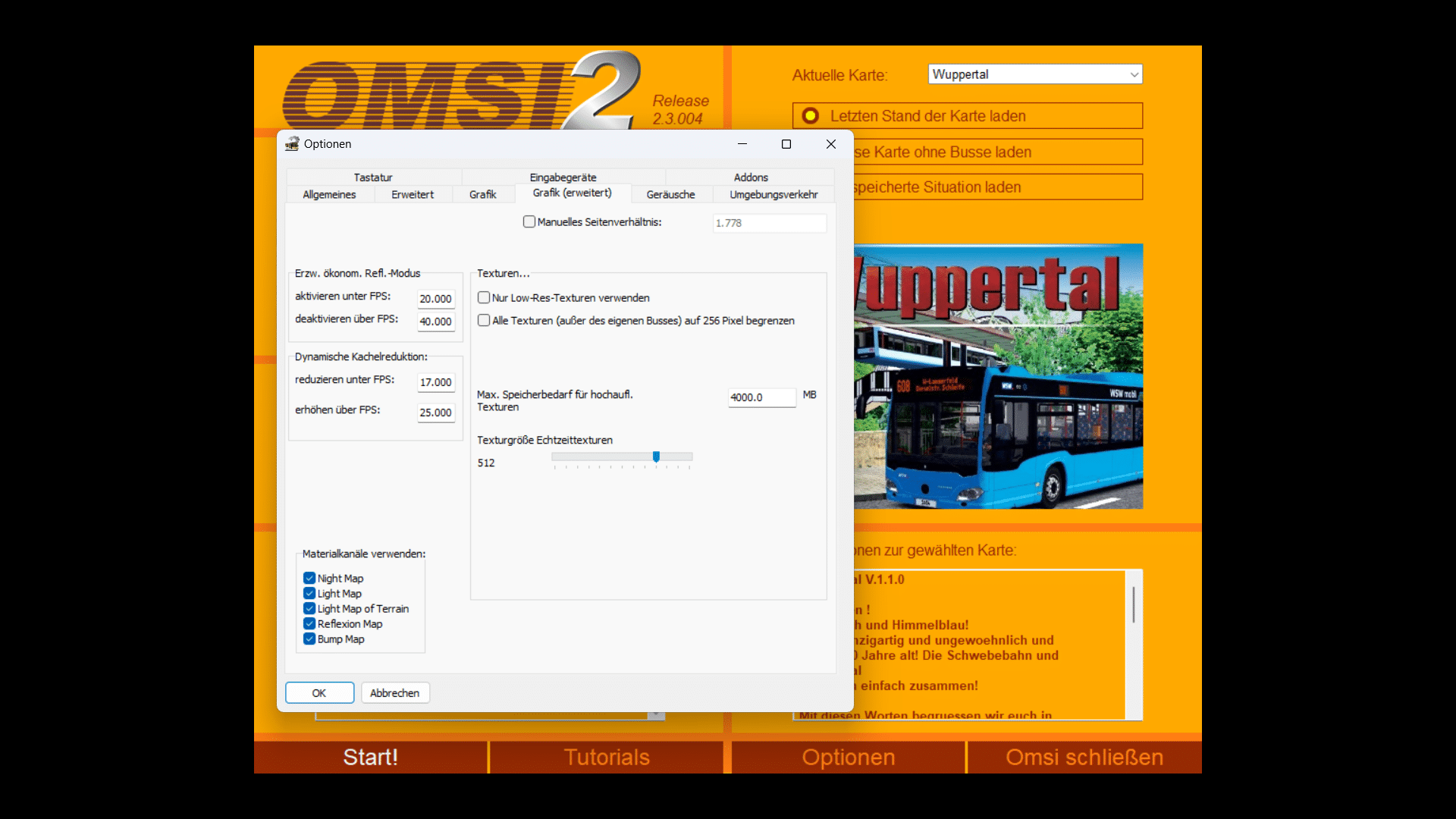Uncheck the Night Map material channel
This screenshot has height=819, width=1456.
click(309, 579)
